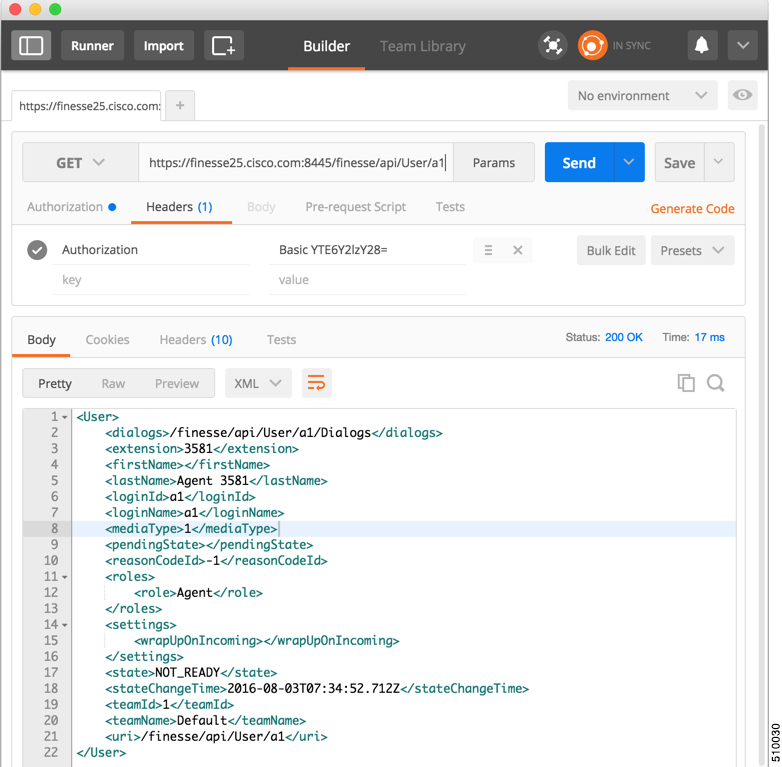
Task: Open Save button dropdown arrow
Action: click(719, 162)
